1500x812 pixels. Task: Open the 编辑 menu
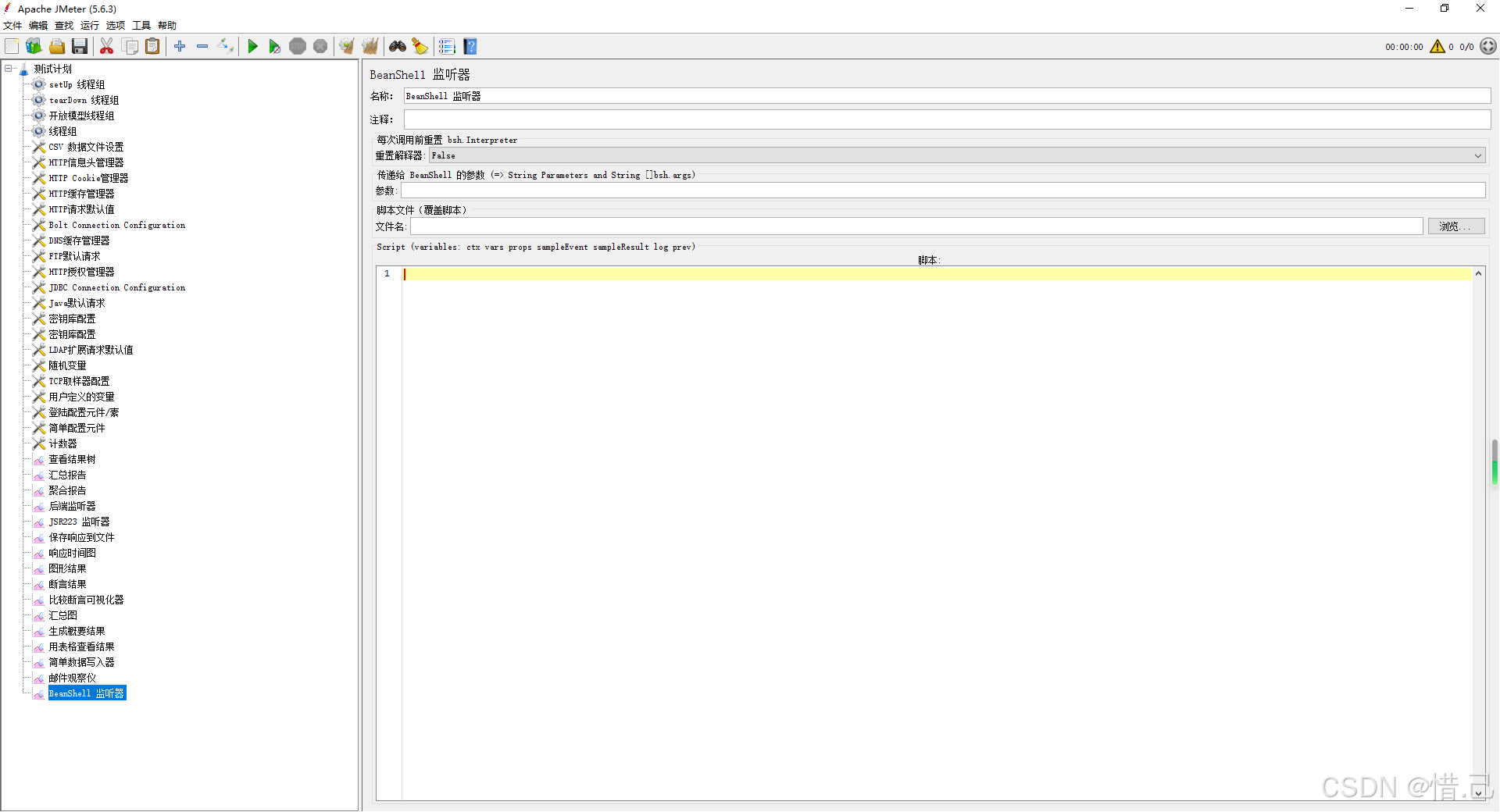click(38, 26)
